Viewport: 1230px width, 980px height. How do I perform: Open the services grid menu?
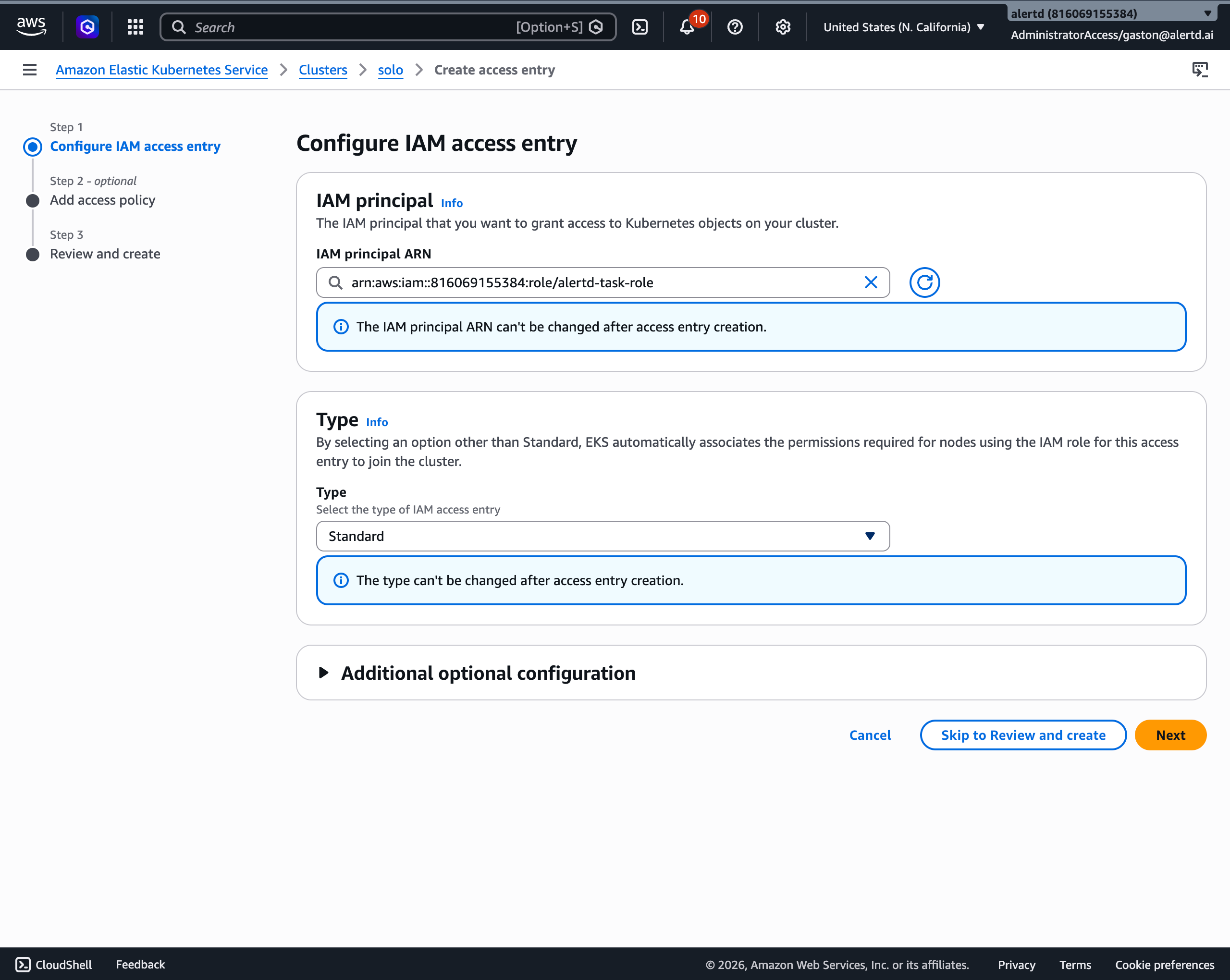point(135,27)
